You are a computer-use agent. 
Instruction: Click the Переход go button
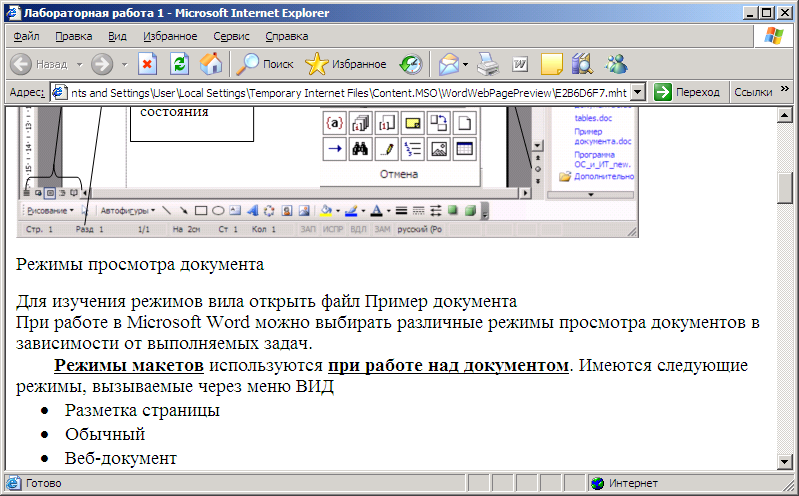click(x=687, y=92)
